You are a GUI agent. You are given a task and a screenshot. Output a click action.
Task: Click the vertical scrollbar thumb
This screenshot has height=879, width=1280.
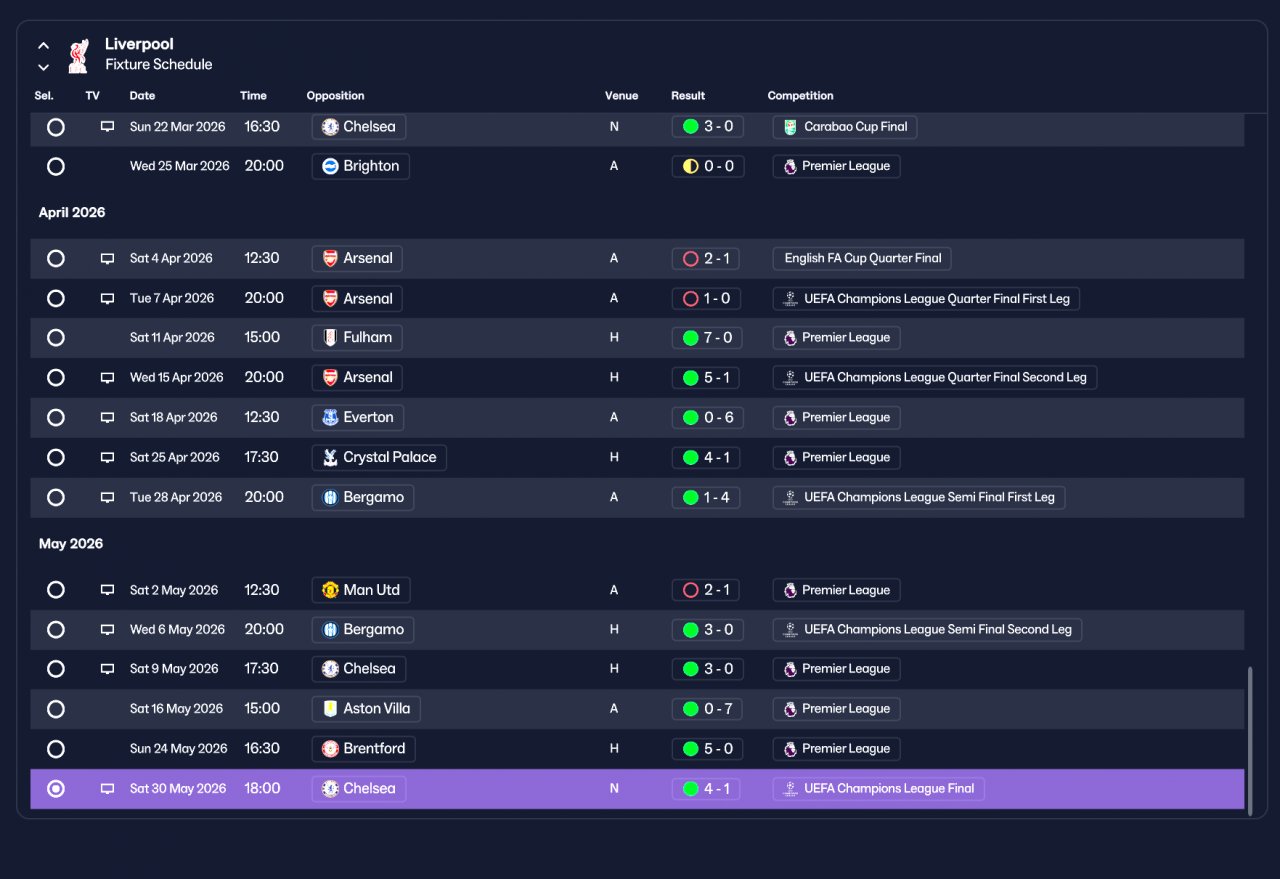point(1250,742)
